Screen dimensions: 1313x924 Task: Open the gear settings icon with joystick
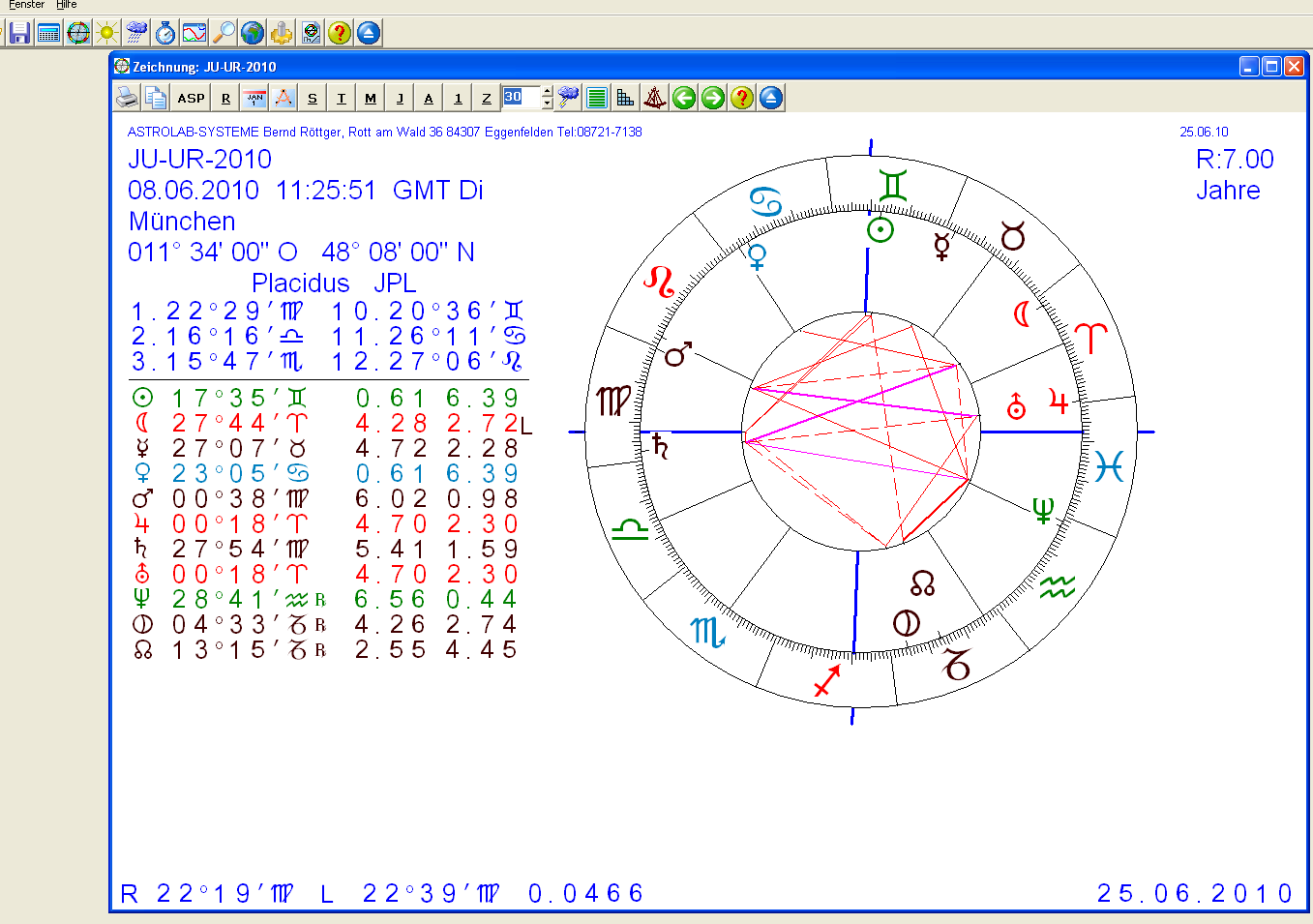point(282,33)
